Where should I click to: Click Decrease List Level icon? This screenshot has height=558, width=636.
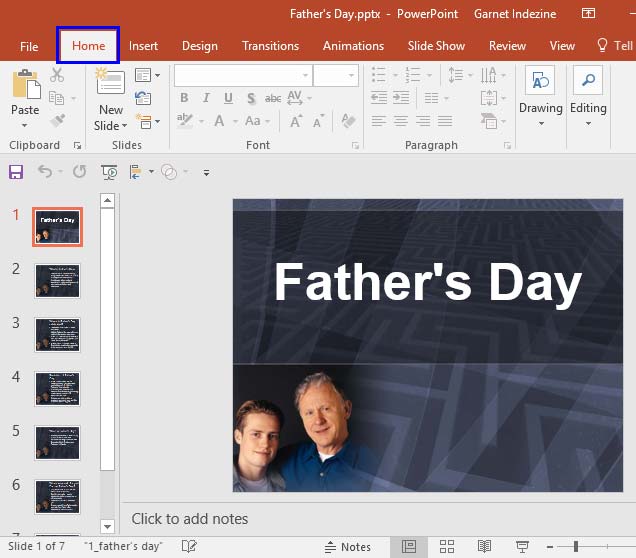[379, 98]
